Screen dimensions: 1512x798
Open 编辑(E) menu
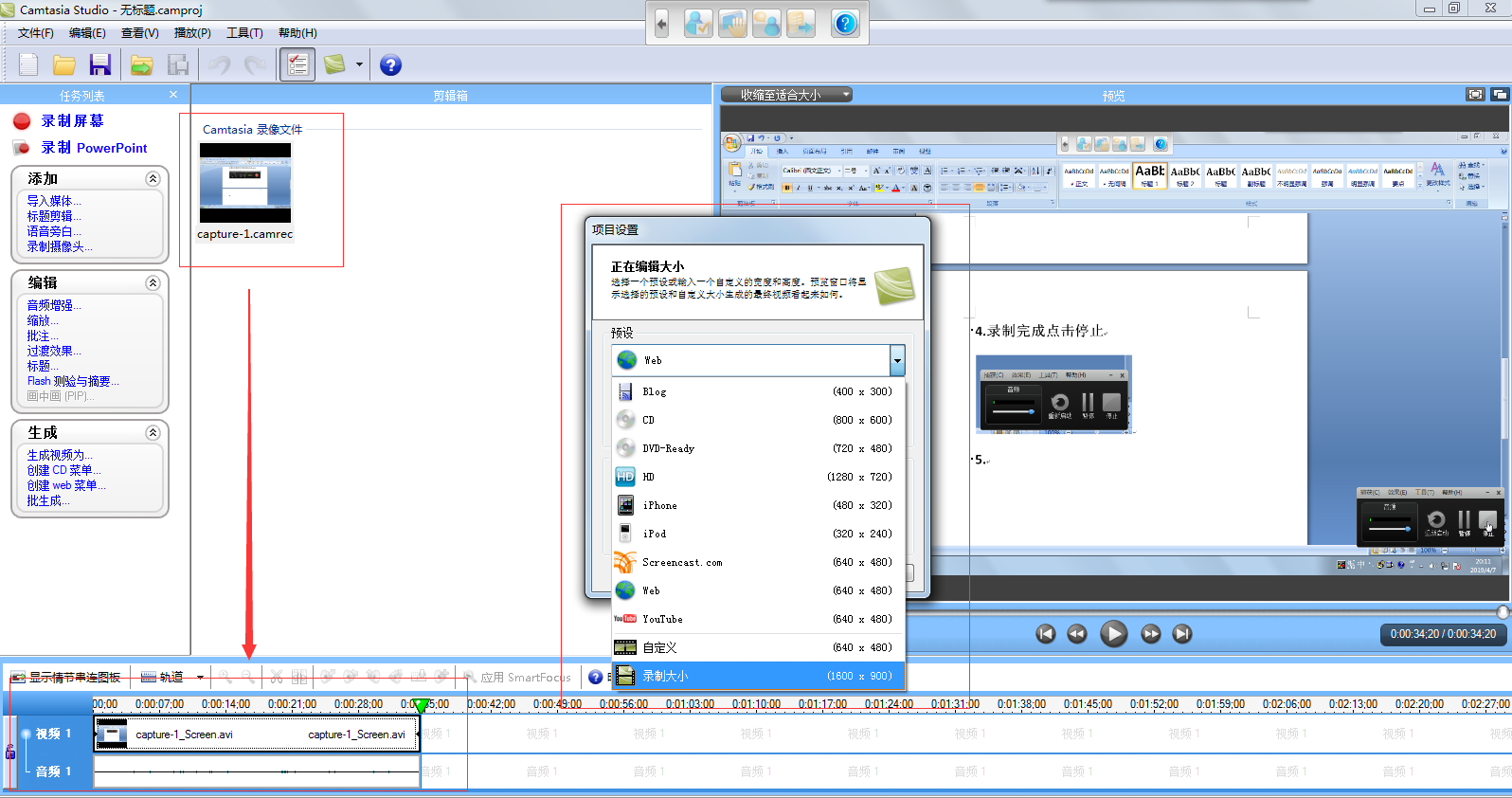coord(87,33)
